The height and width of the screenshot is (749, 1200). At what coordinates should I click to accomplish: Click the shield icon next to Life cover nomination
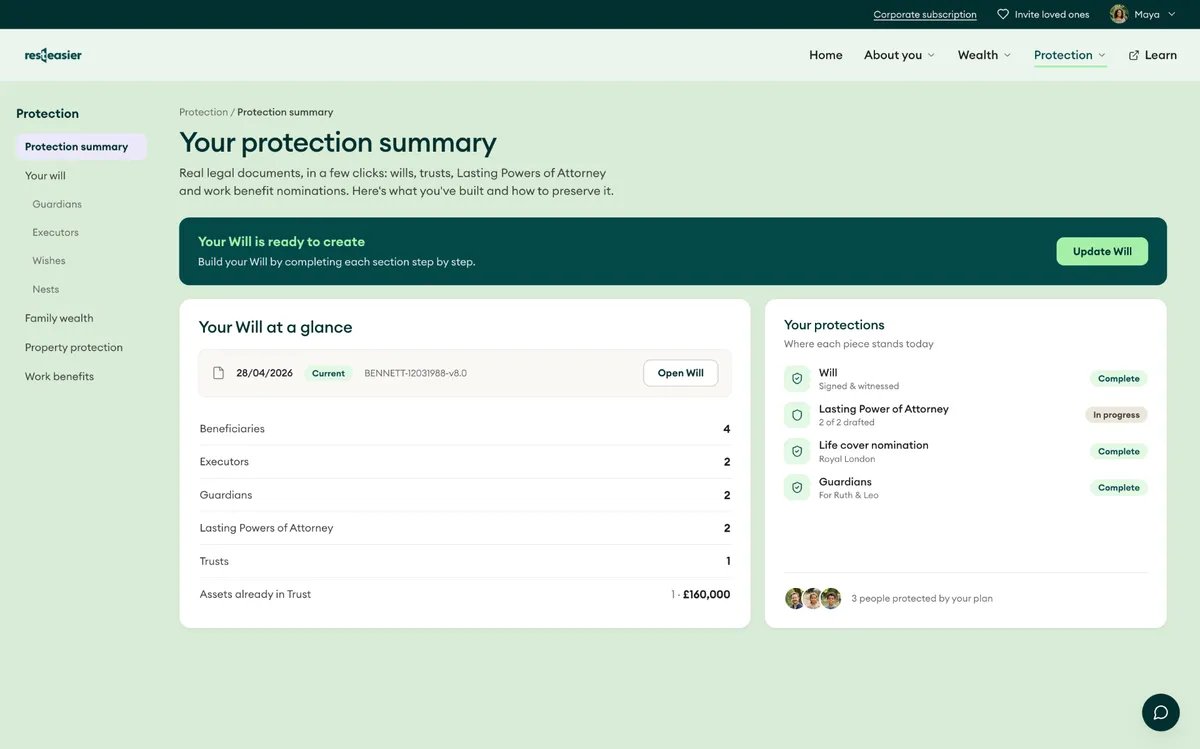point(797,451)
